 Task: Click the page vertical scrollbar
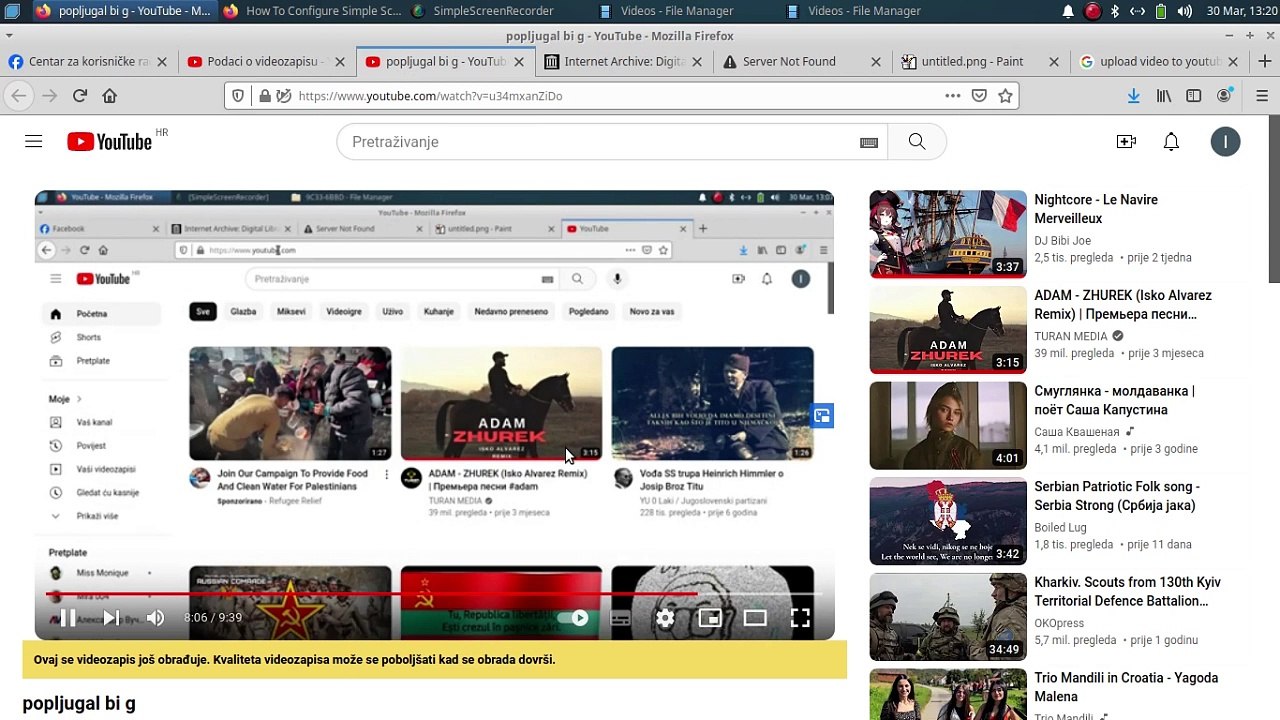pos(1274,200)
